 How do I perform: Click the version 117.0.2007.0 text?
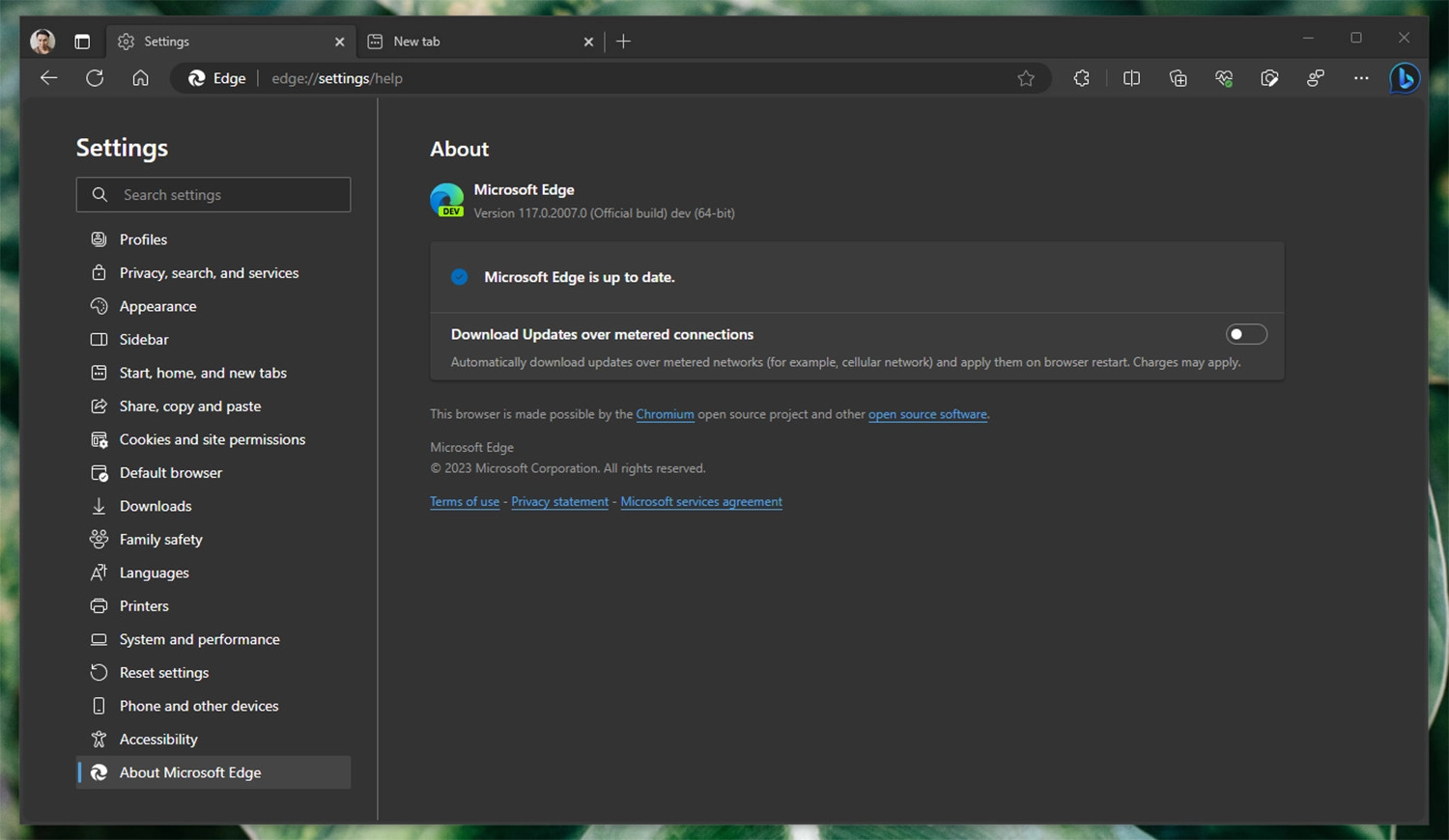click(604, 213)
